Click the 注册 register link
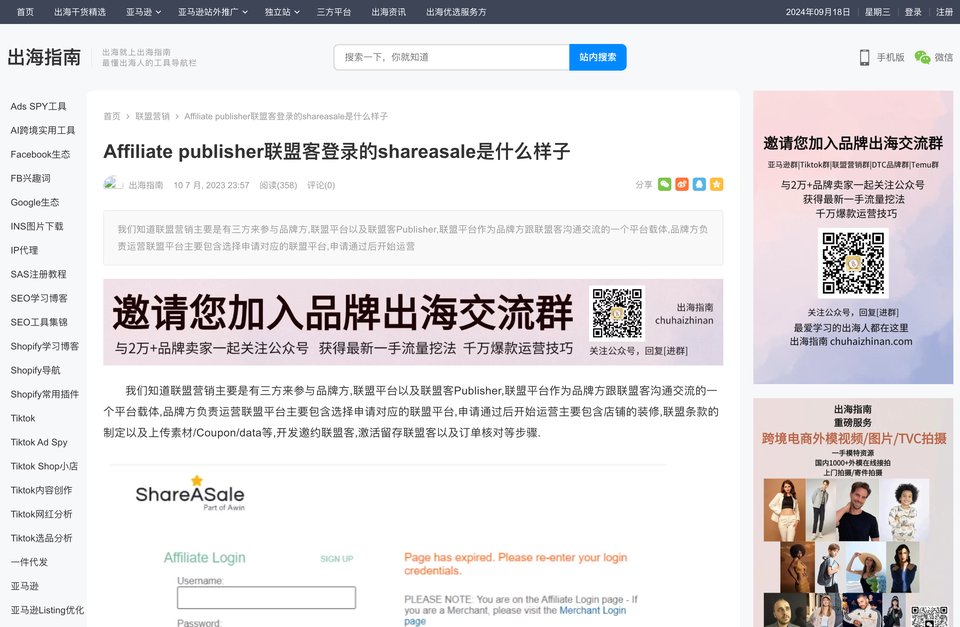960x627 pixels. 944,12
